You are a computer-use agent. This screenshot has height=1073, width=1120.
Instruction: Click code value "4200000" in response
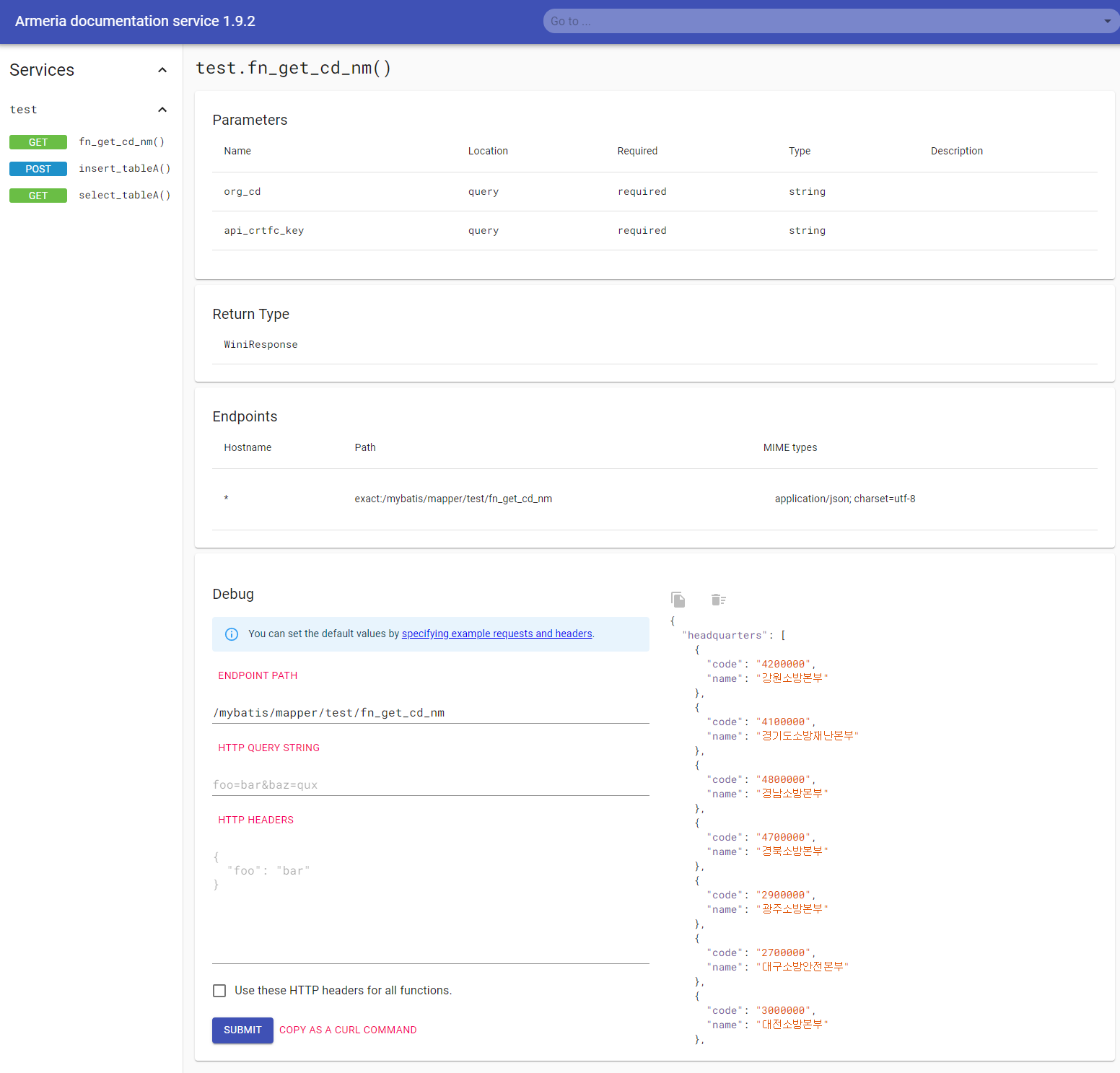click(783, 665)
